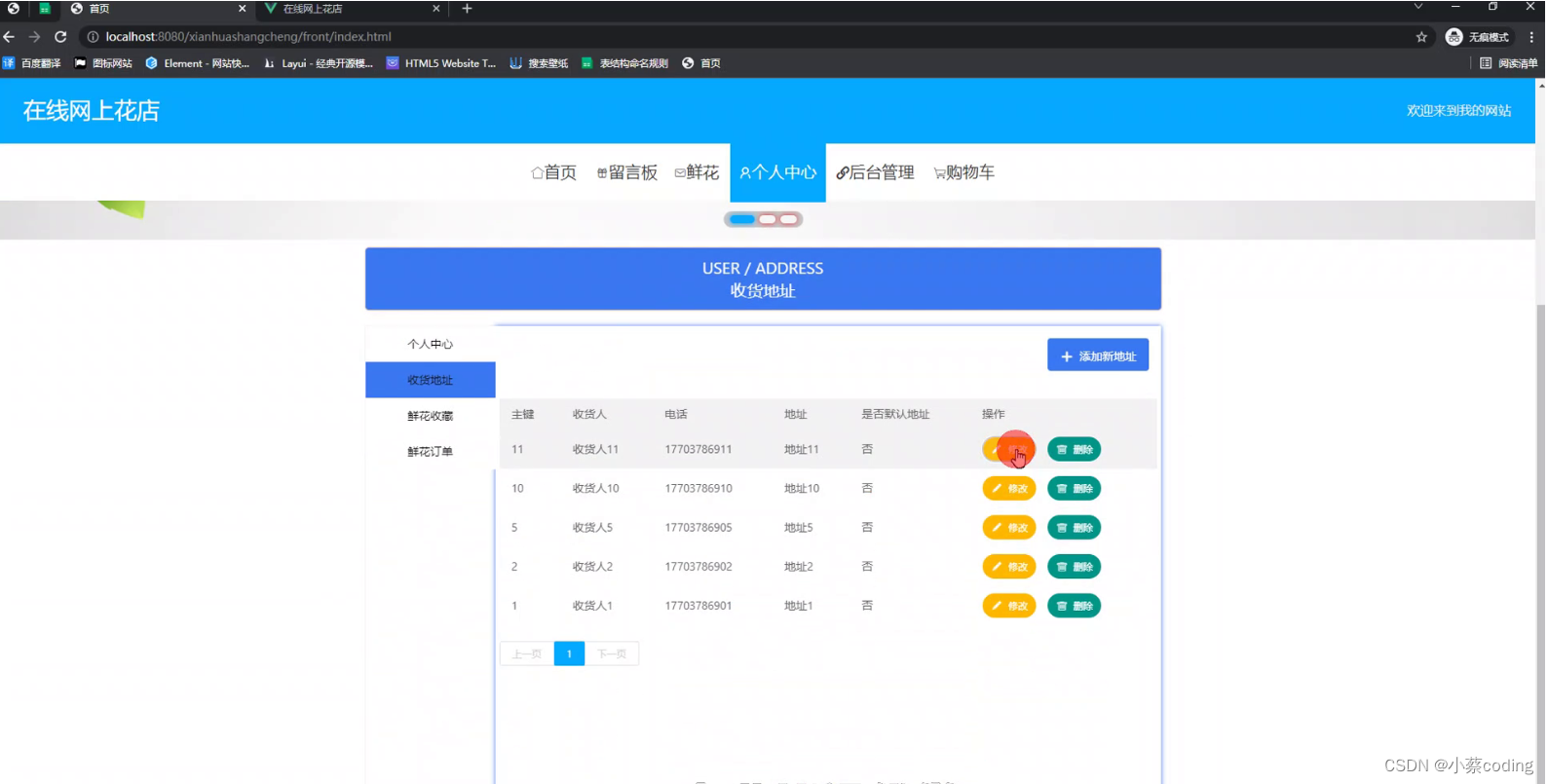
Task: Open the 搜索壁纸 bookmark
Action: (539, 63)
